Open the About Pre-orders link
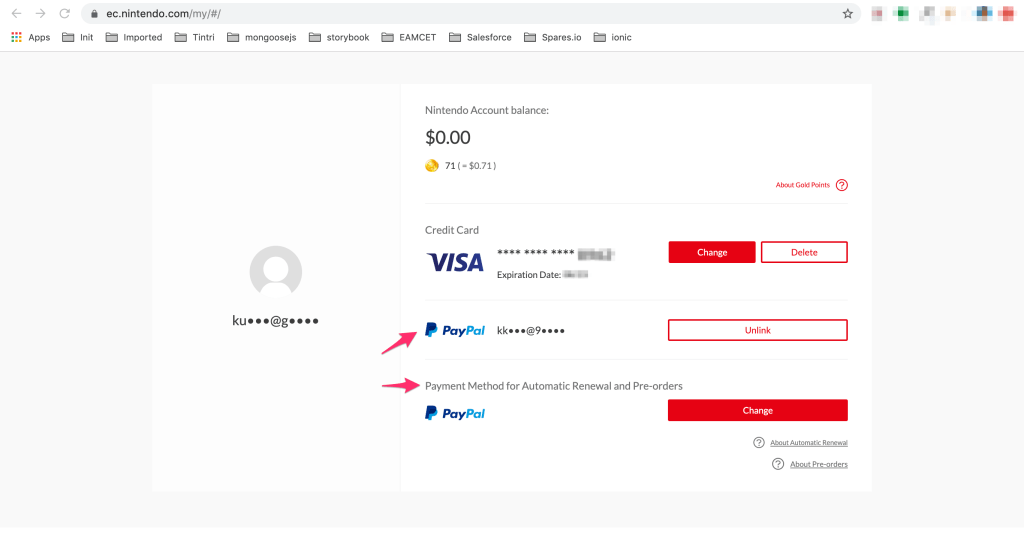The width and height of the screenshot is (1024, 544). pyautogui.click(x=818, y=464)
